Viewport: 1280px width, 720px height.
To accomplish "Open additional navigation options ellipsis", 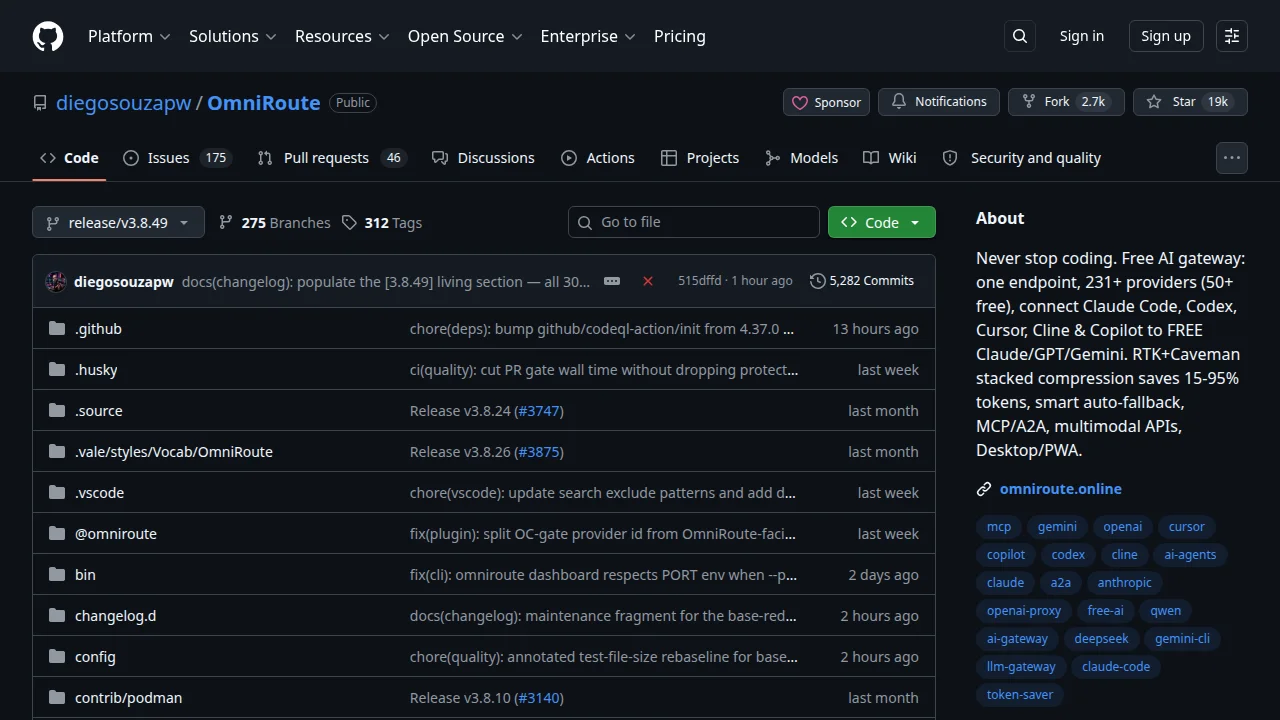I will pyautogui.click(x=1232, y=158).
